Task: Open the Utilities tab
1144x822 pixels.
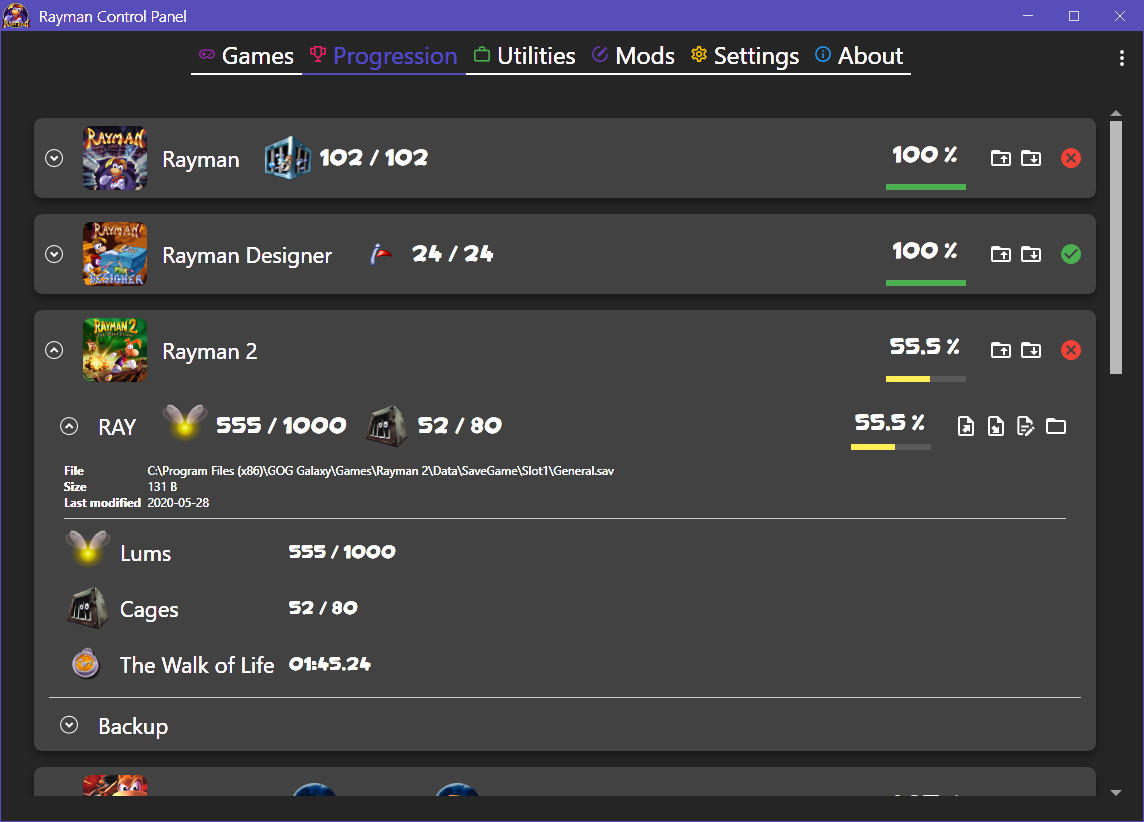Action: click(524, 56)
